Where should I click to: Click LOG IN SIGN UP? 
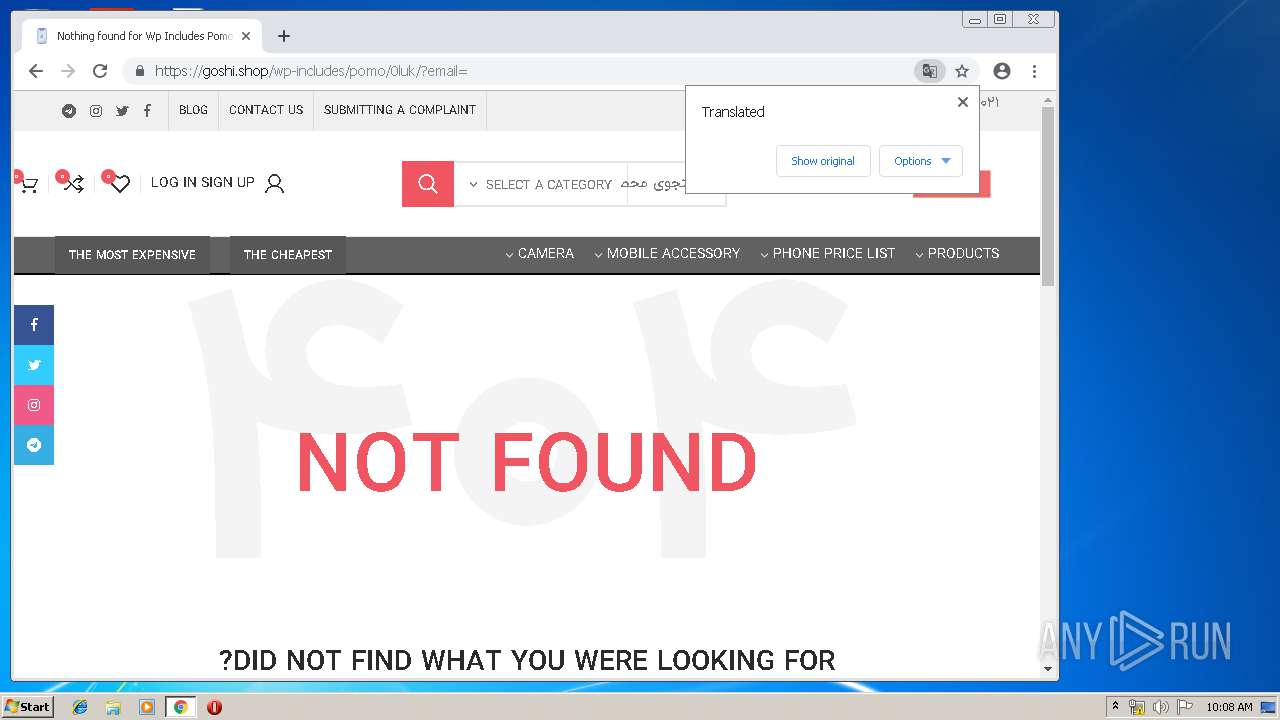pos(202,182)
